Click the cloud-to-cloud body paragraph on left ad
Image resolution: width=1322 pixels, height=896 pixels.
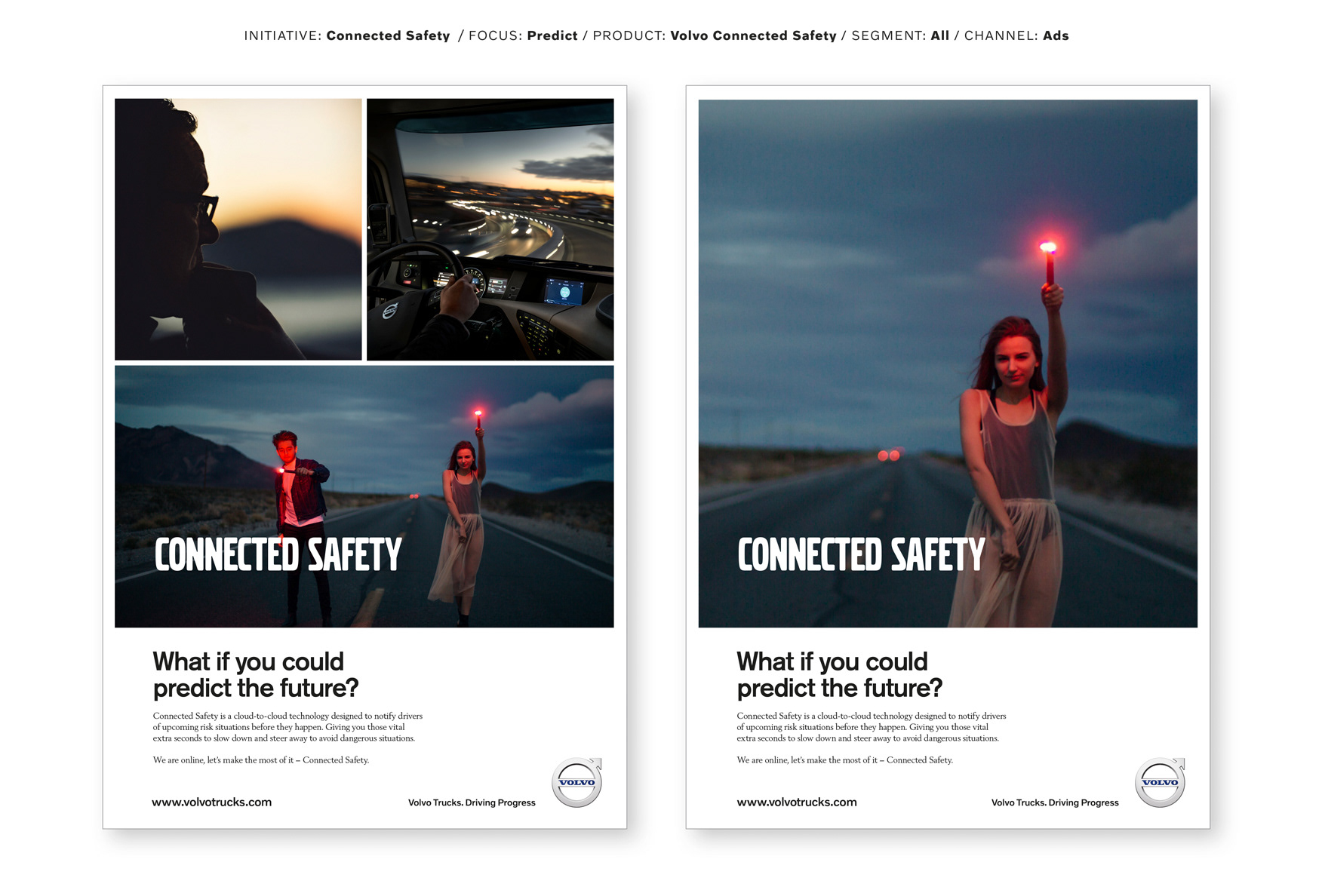coord(287,727)
